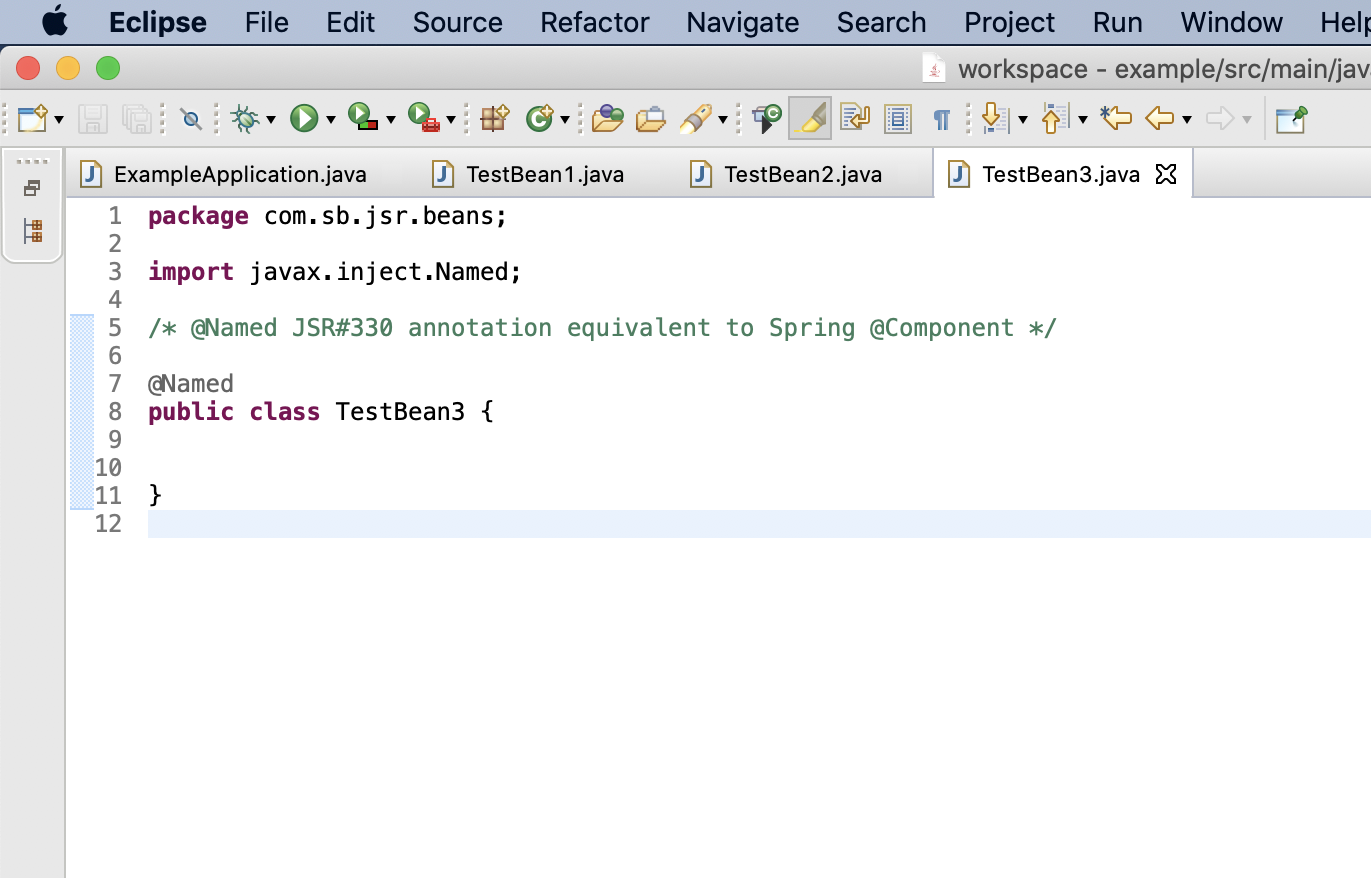
Task: Open the Refactor menu
Action: (x=594, y=22)
